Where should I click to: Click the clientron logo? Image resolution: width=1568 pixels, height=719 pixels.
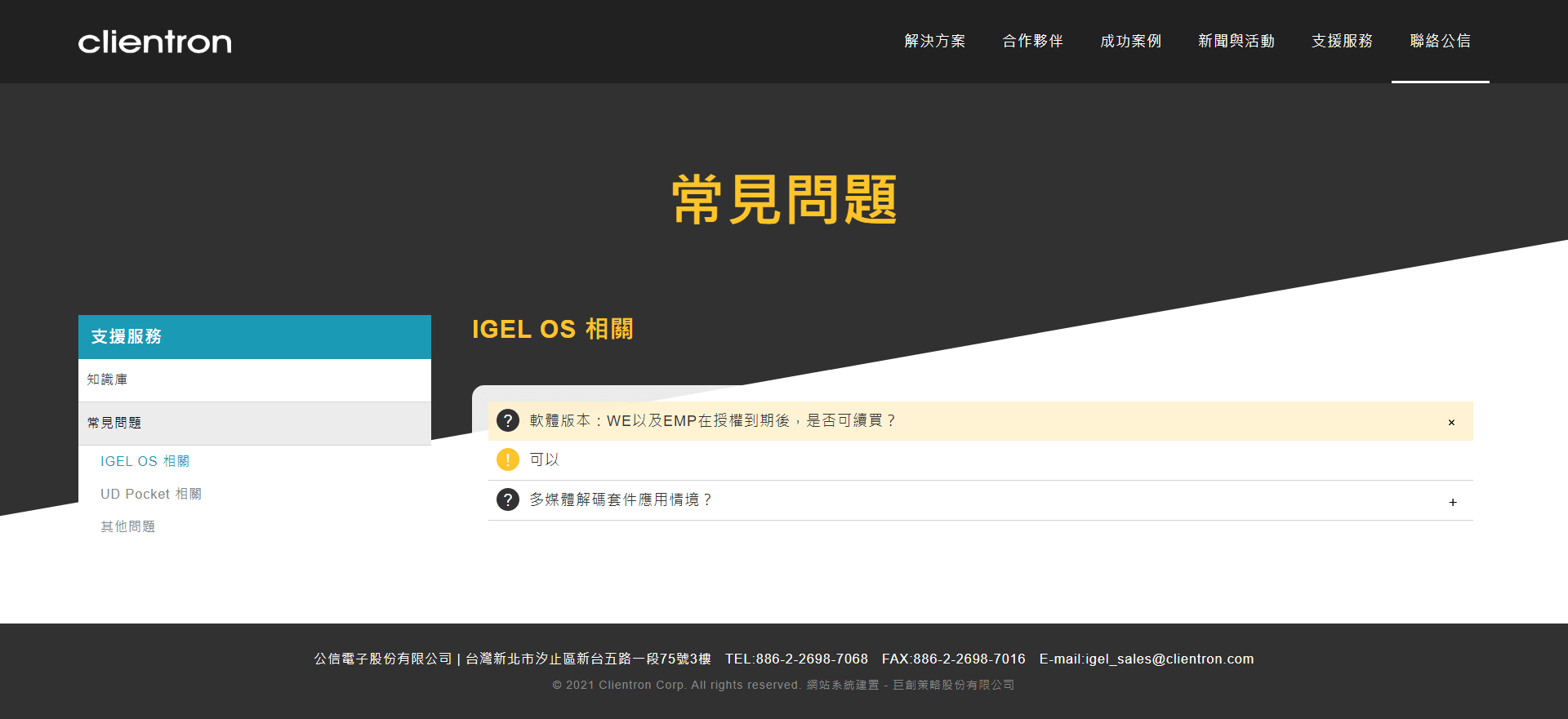click(x=155, y=42)
